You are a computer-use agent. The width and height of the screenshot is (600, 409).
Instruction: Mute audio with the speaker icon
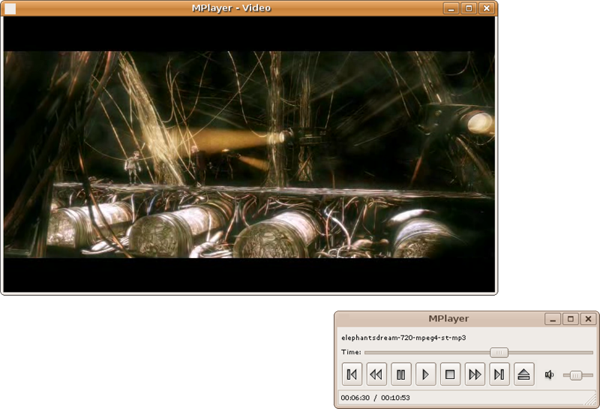point(549,375)
